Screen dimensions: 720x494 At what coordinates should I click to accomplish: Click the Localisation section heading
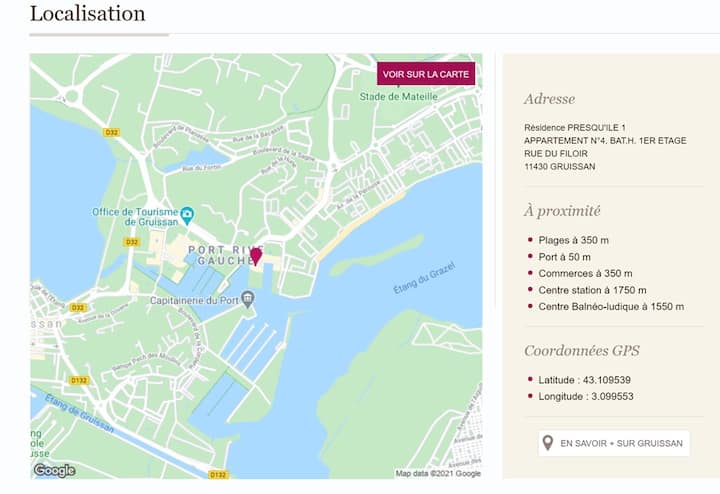pos(88,14)
